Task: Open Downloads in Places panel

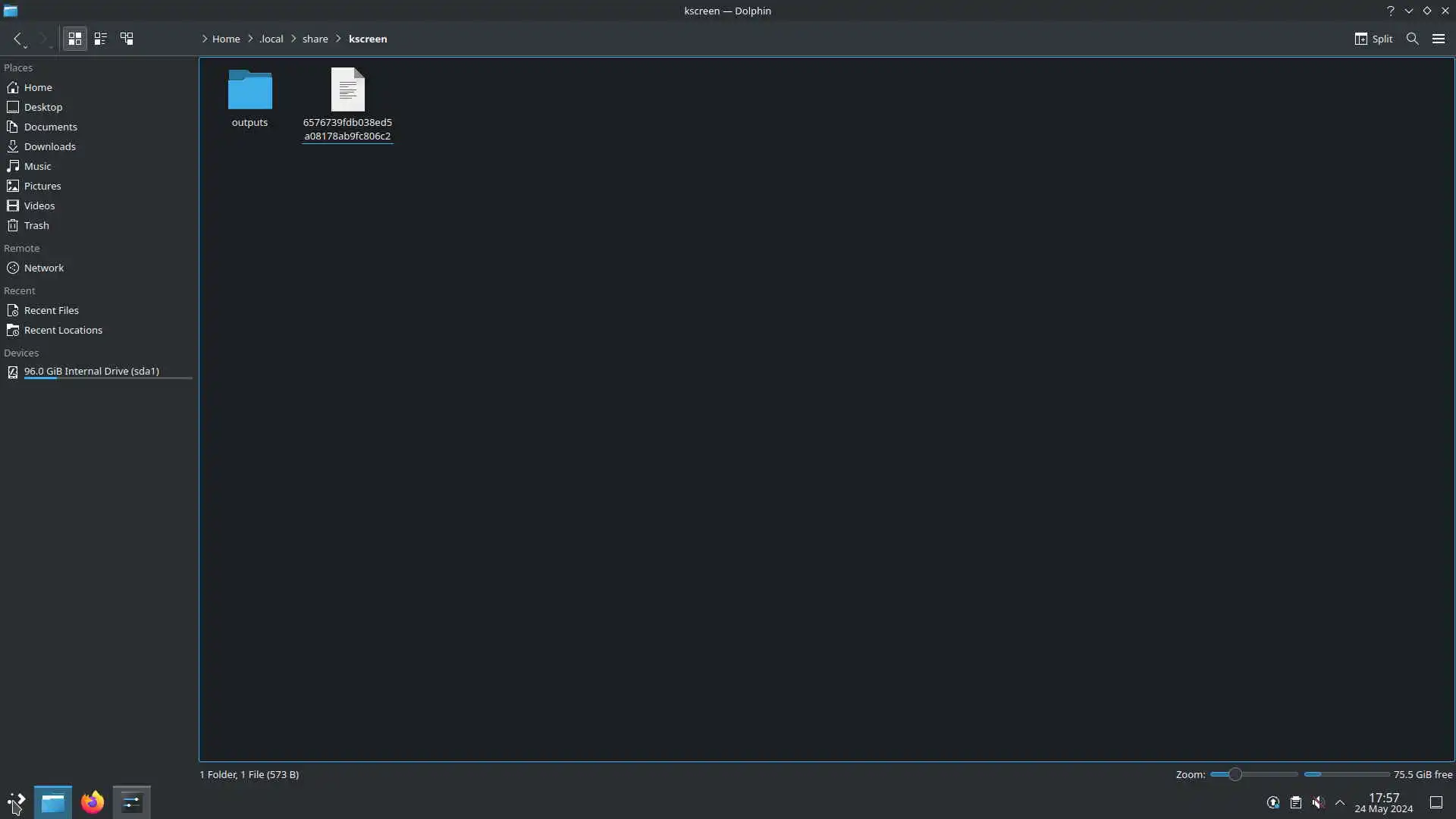Action: pyautogui.click(x=49, y=146)
